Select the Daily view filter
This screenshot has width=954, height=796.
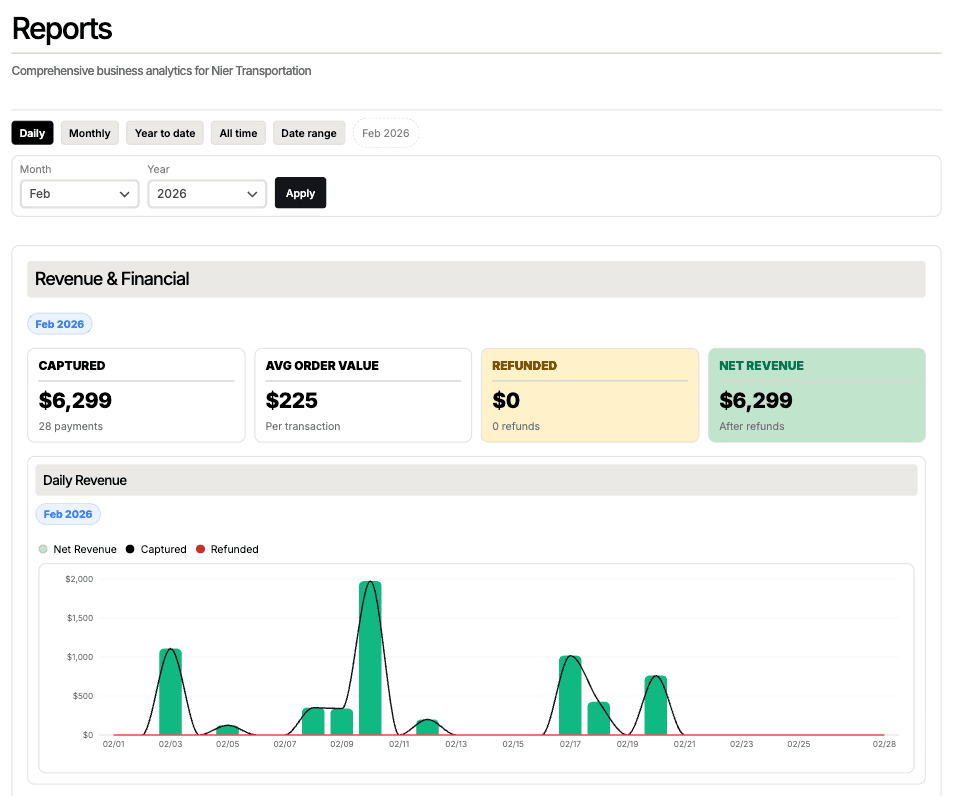[32, 132]
